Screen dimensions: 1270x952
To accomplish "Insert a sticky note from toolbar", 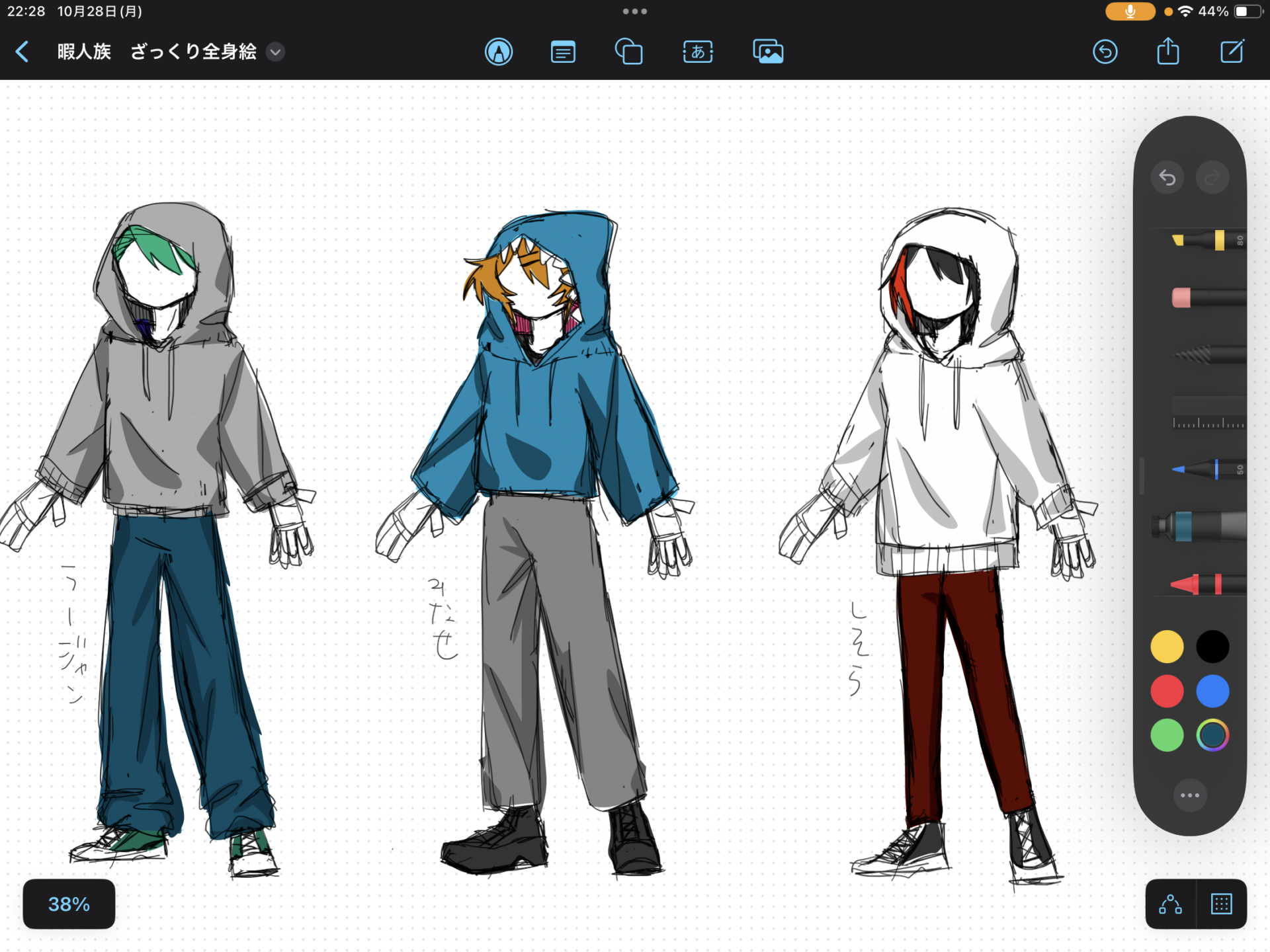I will (x=563, y=52).
